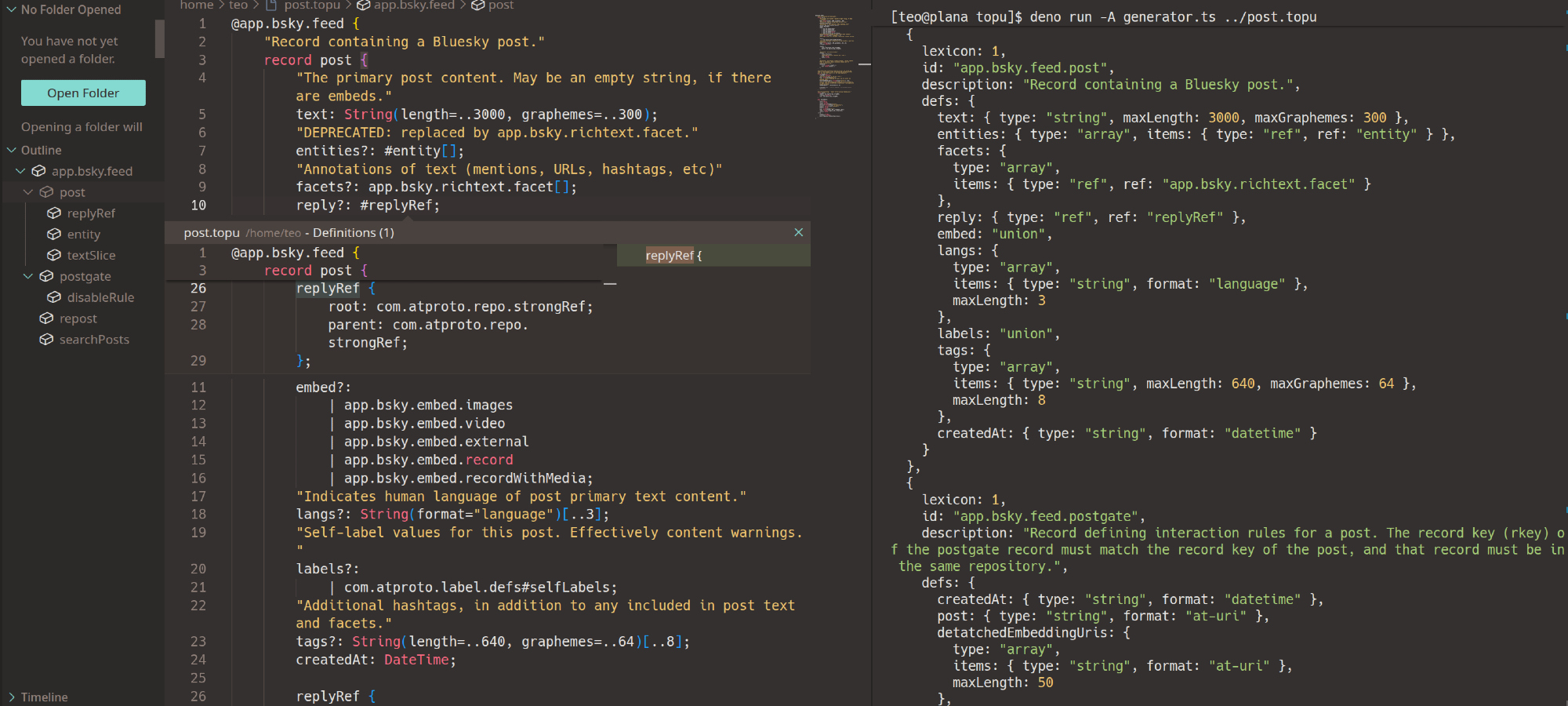The height and width of the screenshot is (706, 1568).
Task: Click the file icon beside post.topu breadcrumb
Action: [x=271, y=5]
